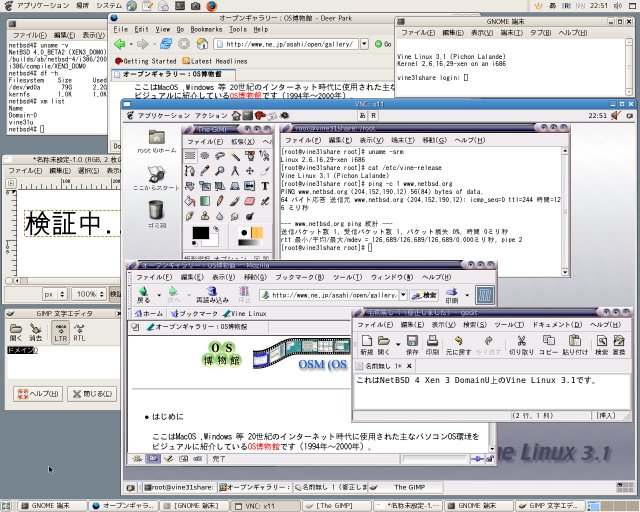Open Bookmarks menu in Deer Park
640x512 pixels.
206,29
